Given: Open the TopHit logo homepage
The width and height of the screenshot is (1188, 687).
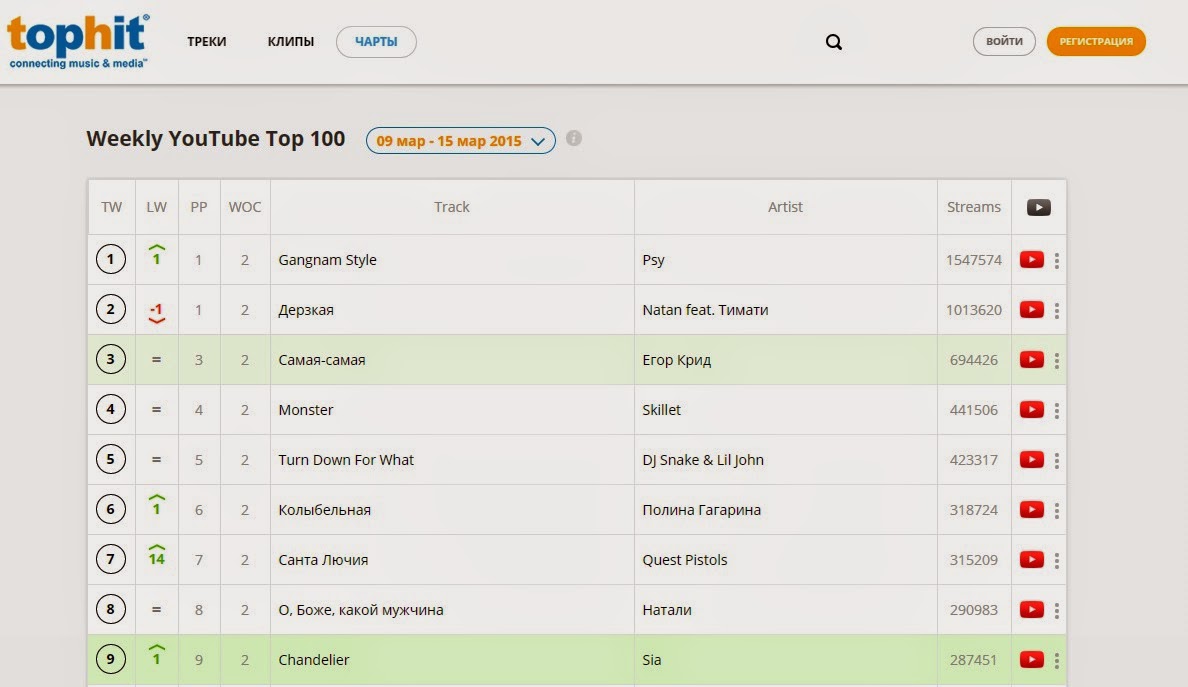Looking at the screenshot, I should (78, 41).
